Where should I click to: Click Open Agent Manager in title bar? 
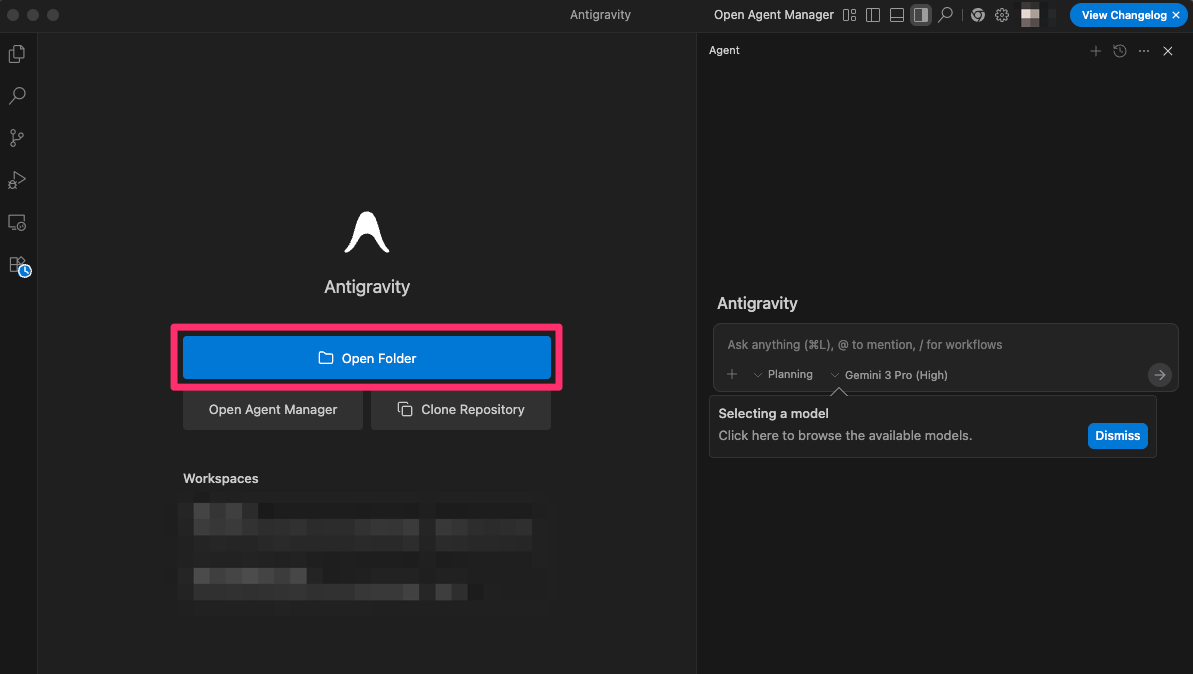click(774, 14)
